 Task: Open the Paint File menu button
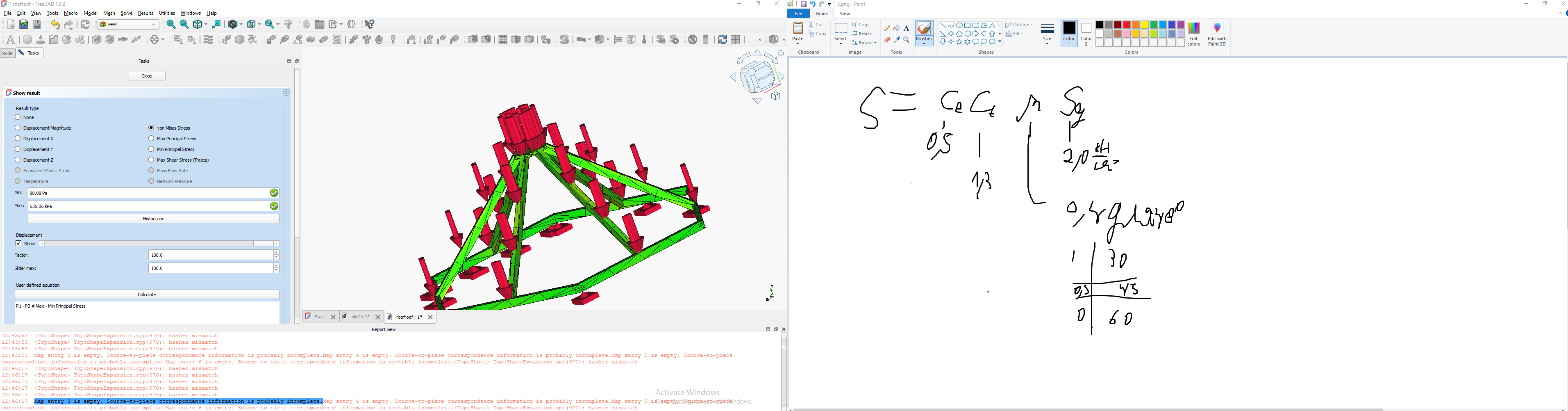(x=798, y=14)
